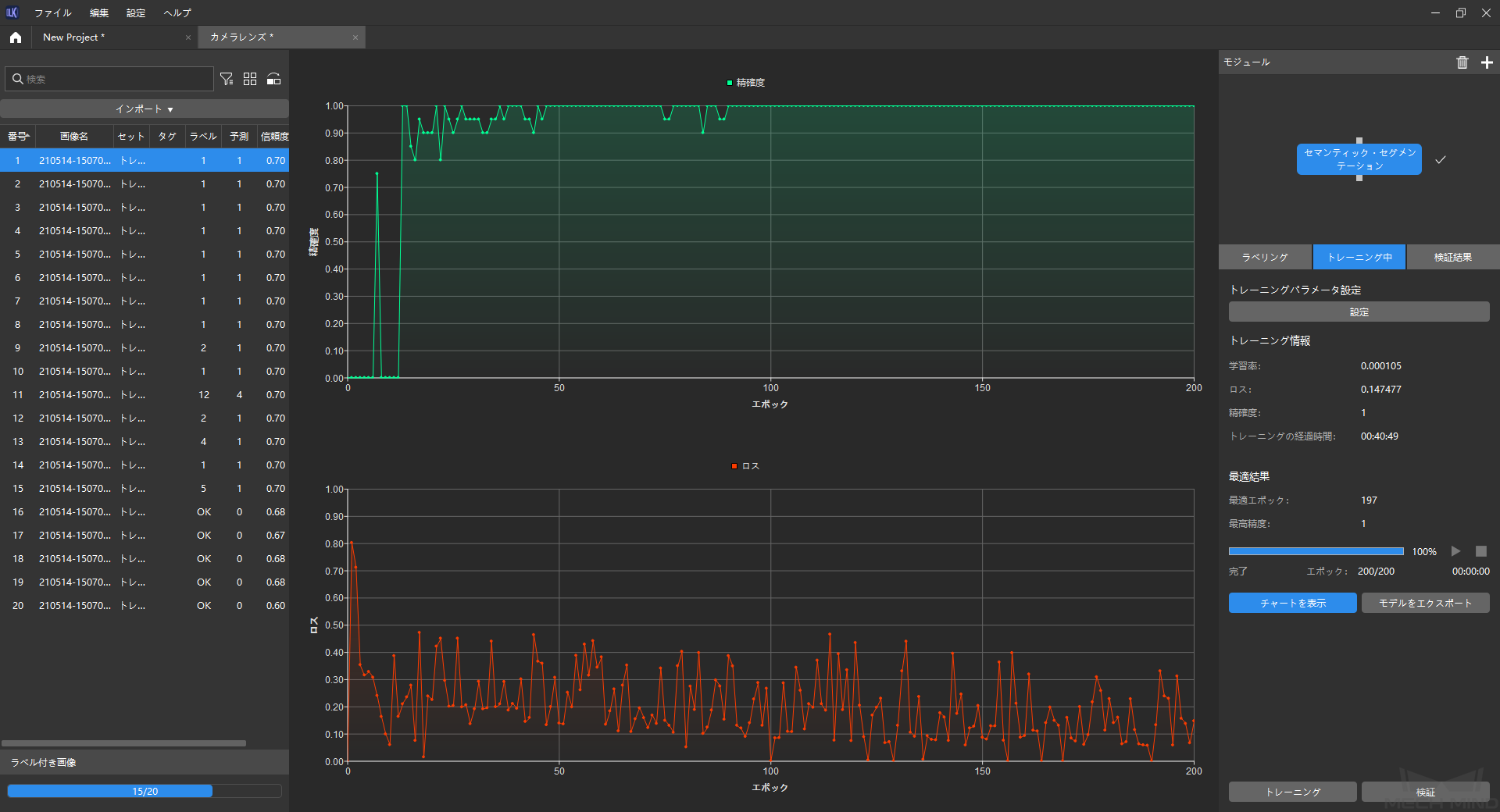
Task: Select image row number 1
Action: [x=145, y=160]
